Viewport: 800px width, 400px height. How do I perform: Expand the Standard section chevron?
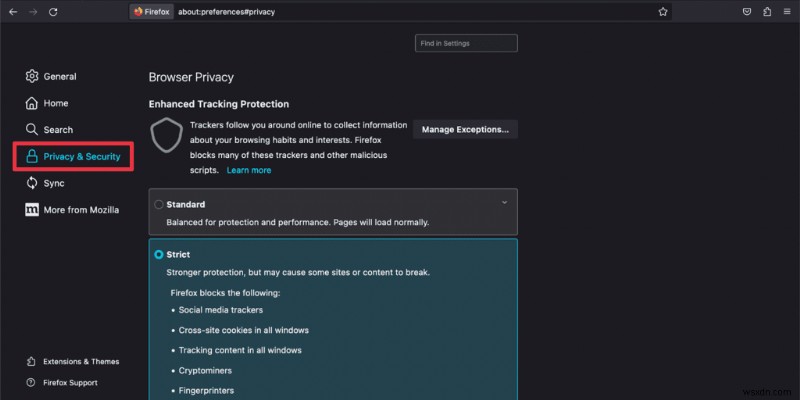[x=504, y=203]
